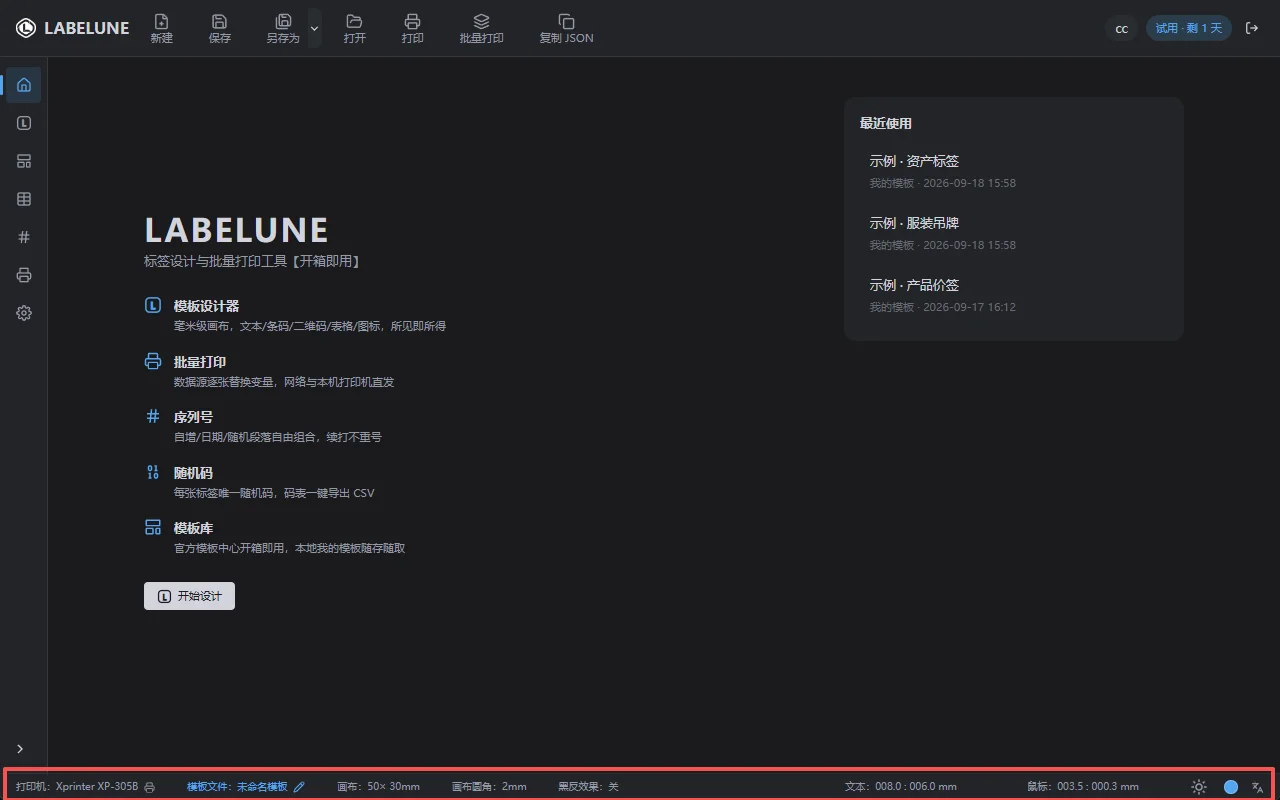Click the 试用·剩 1 天 trial badge
The height and width of the screenshot is (800, 1280).
[1188, 28]
